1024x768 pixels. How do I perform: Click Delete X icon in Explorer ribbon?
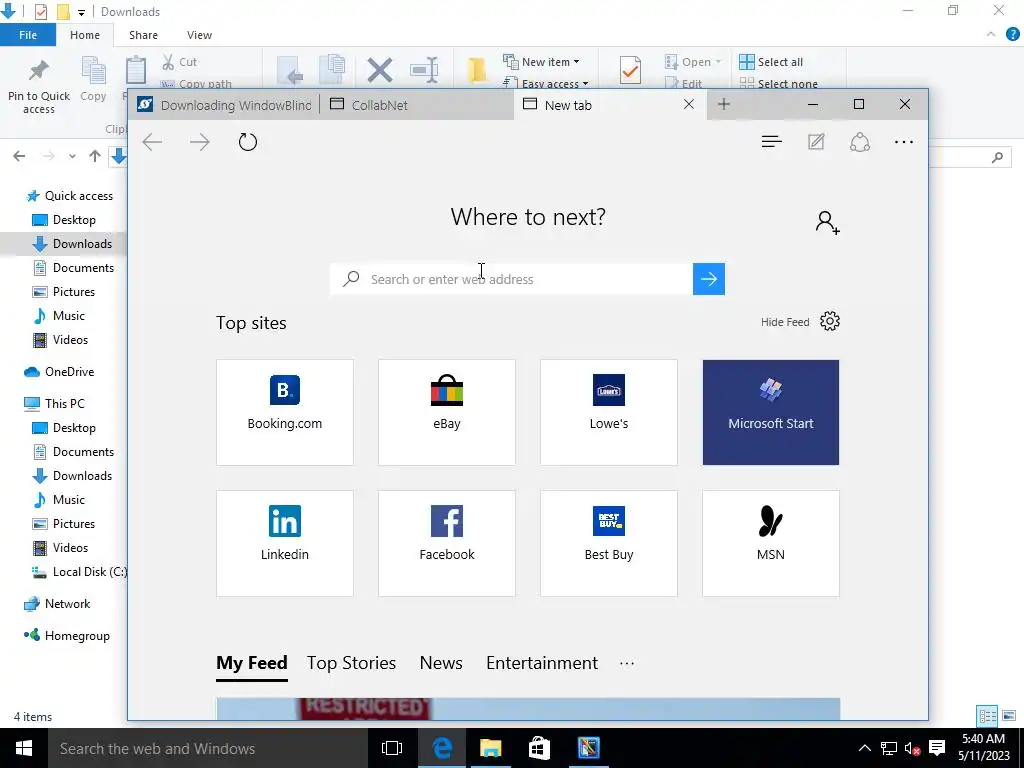point(379,71)
